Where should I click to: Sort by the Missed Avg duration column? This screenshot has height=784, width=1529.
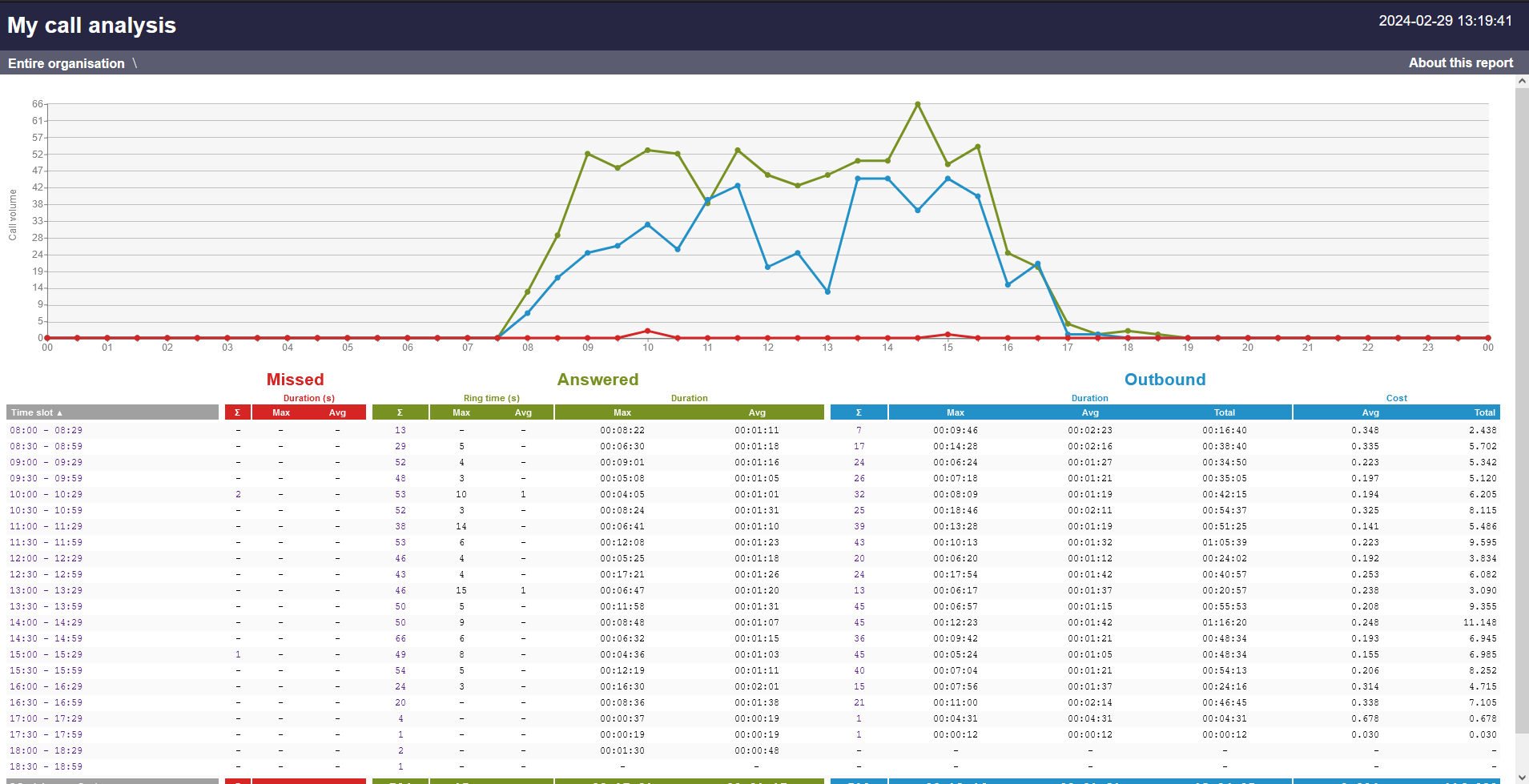pos(337,412)
